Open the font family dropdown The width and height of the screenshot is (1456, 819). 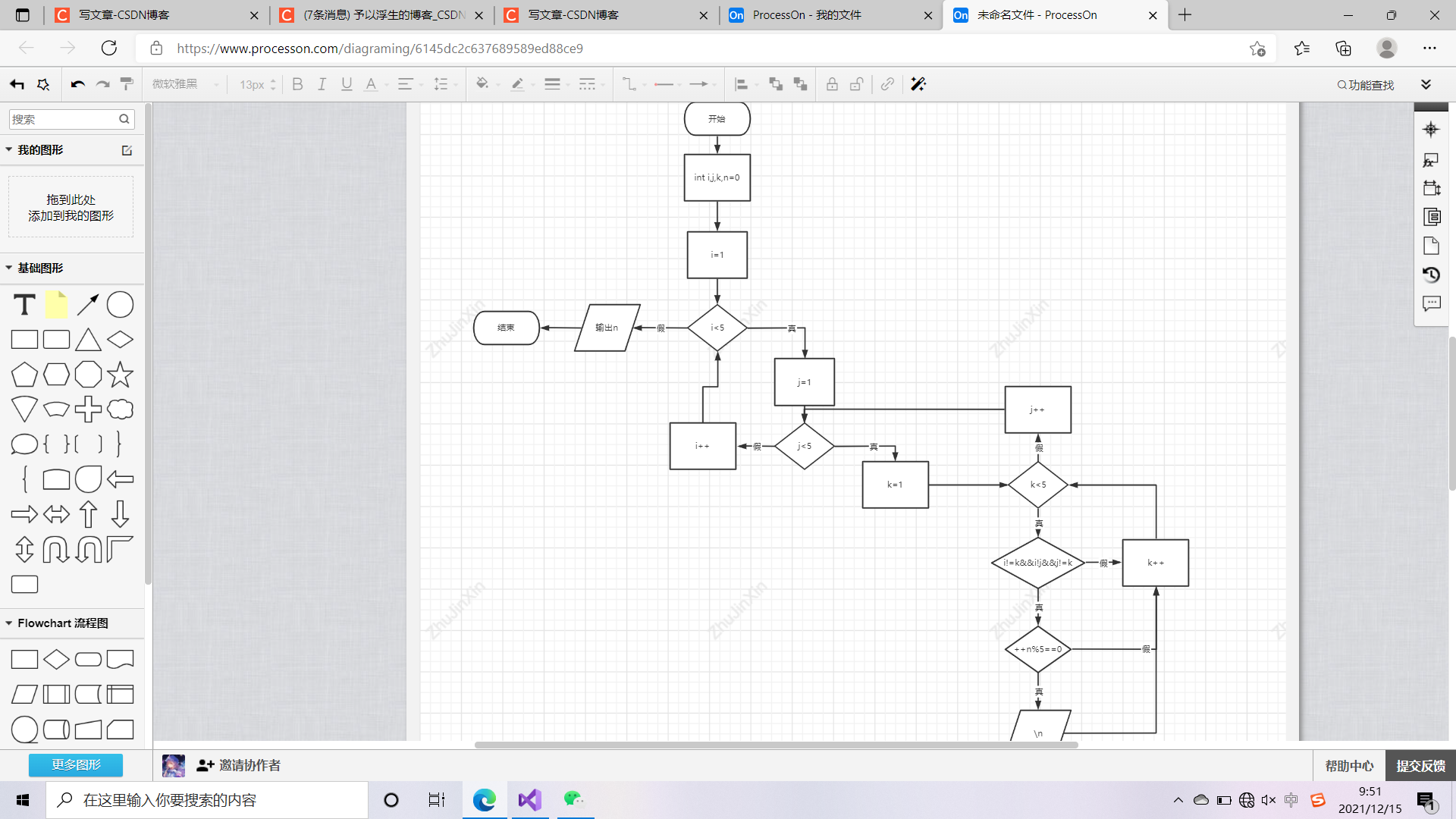tap(185, 84)
